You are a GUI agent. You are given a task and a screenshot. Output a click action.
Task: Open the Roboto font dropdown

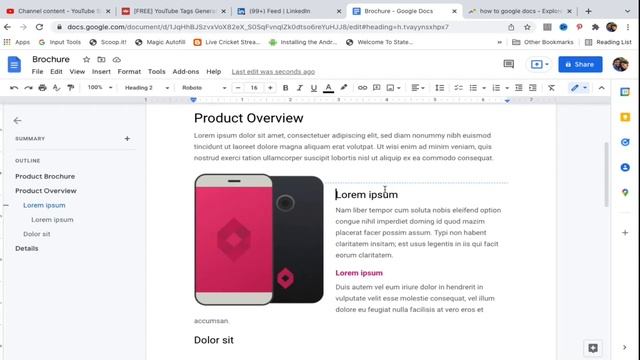point(204,88)
